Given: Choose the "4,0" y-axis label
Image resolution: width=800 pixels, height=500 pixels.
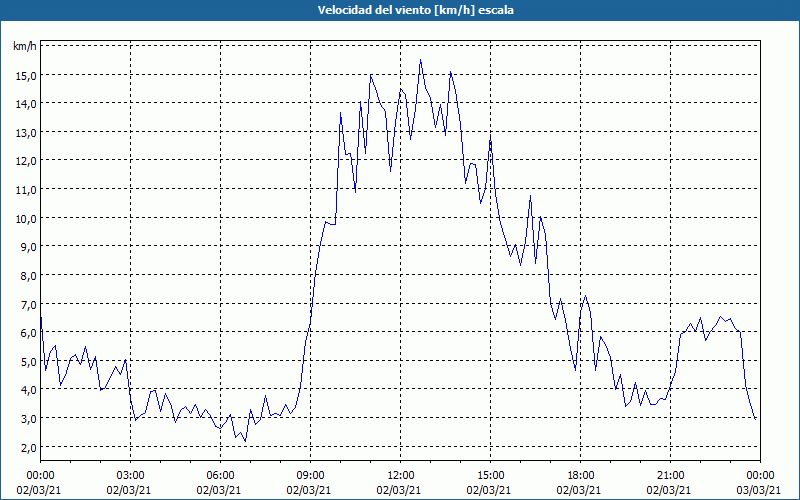Looking at the screenshot, I should pyautogui.click(x=28, y=390).
